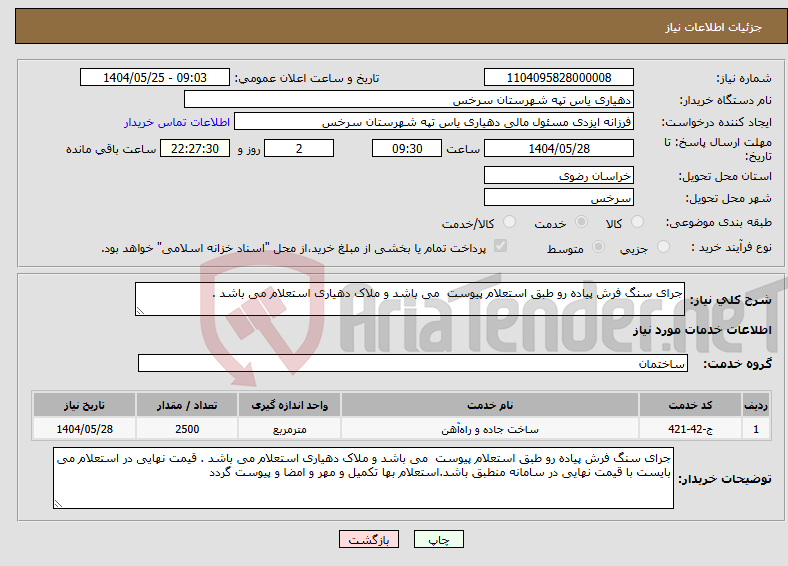788x566 pixels.
Task: Click the بازگشت back button
Action: coord(369,539)
